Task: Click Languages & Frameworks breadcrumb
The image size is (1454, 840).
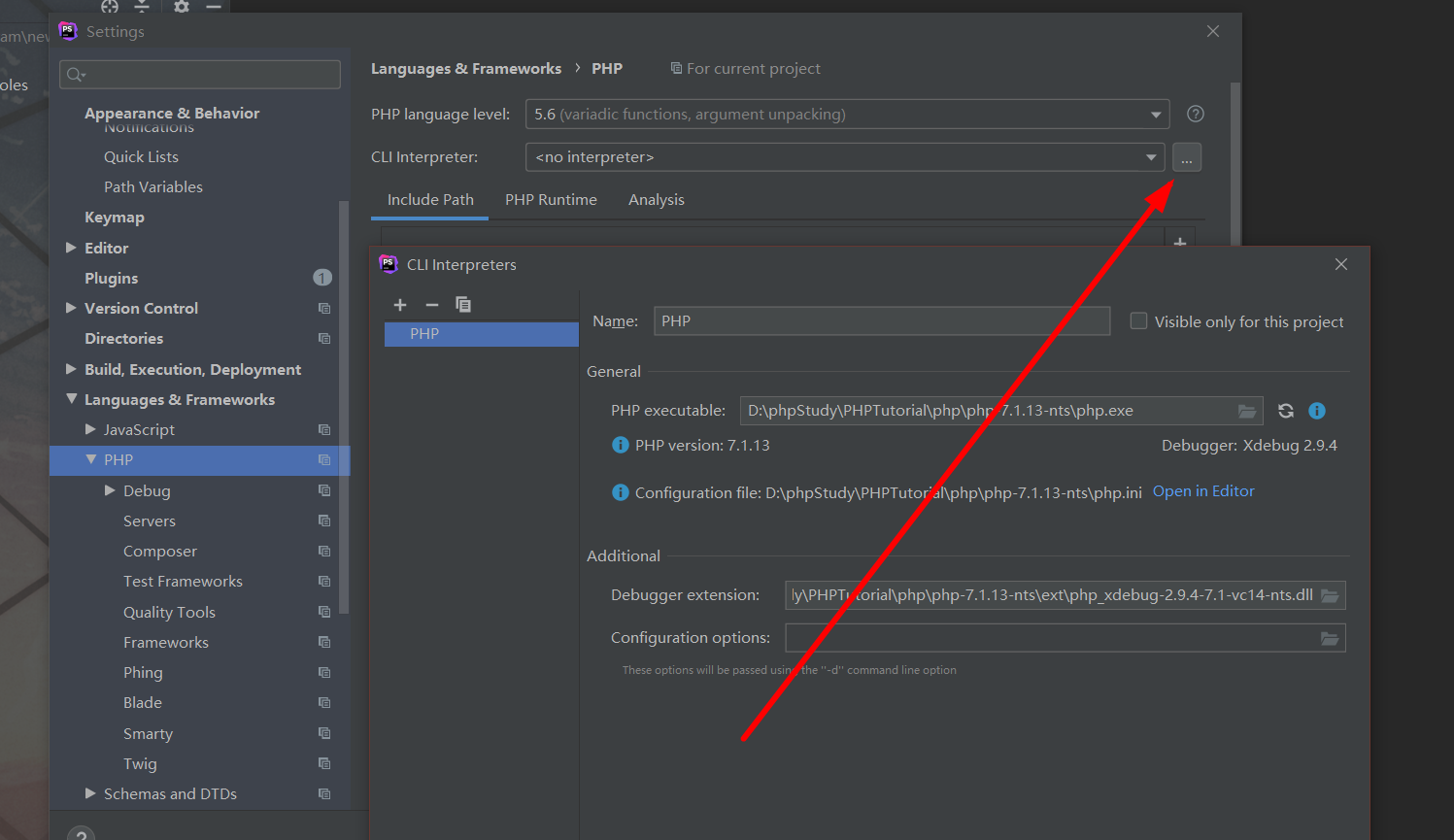Action: tap(466, 69)
